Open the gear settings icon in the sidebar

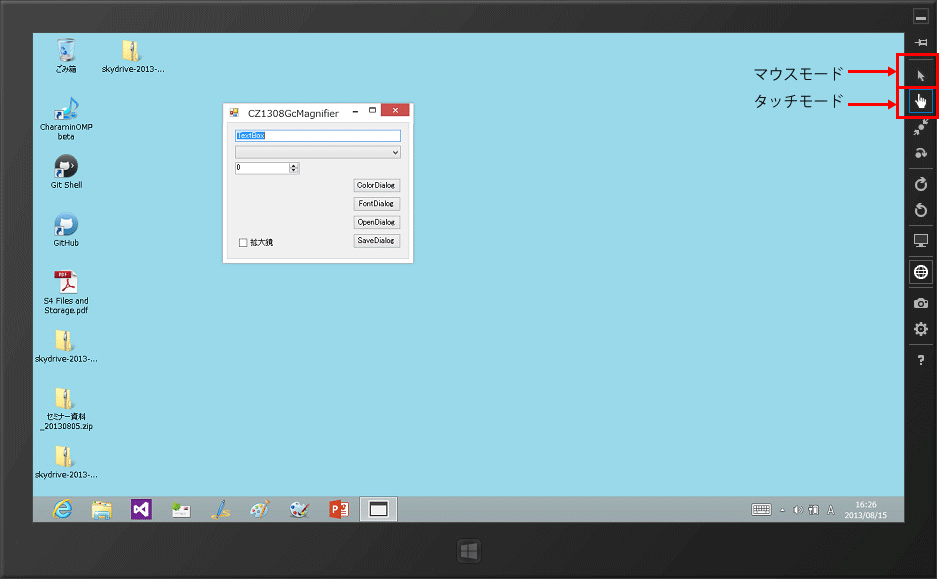920,329
